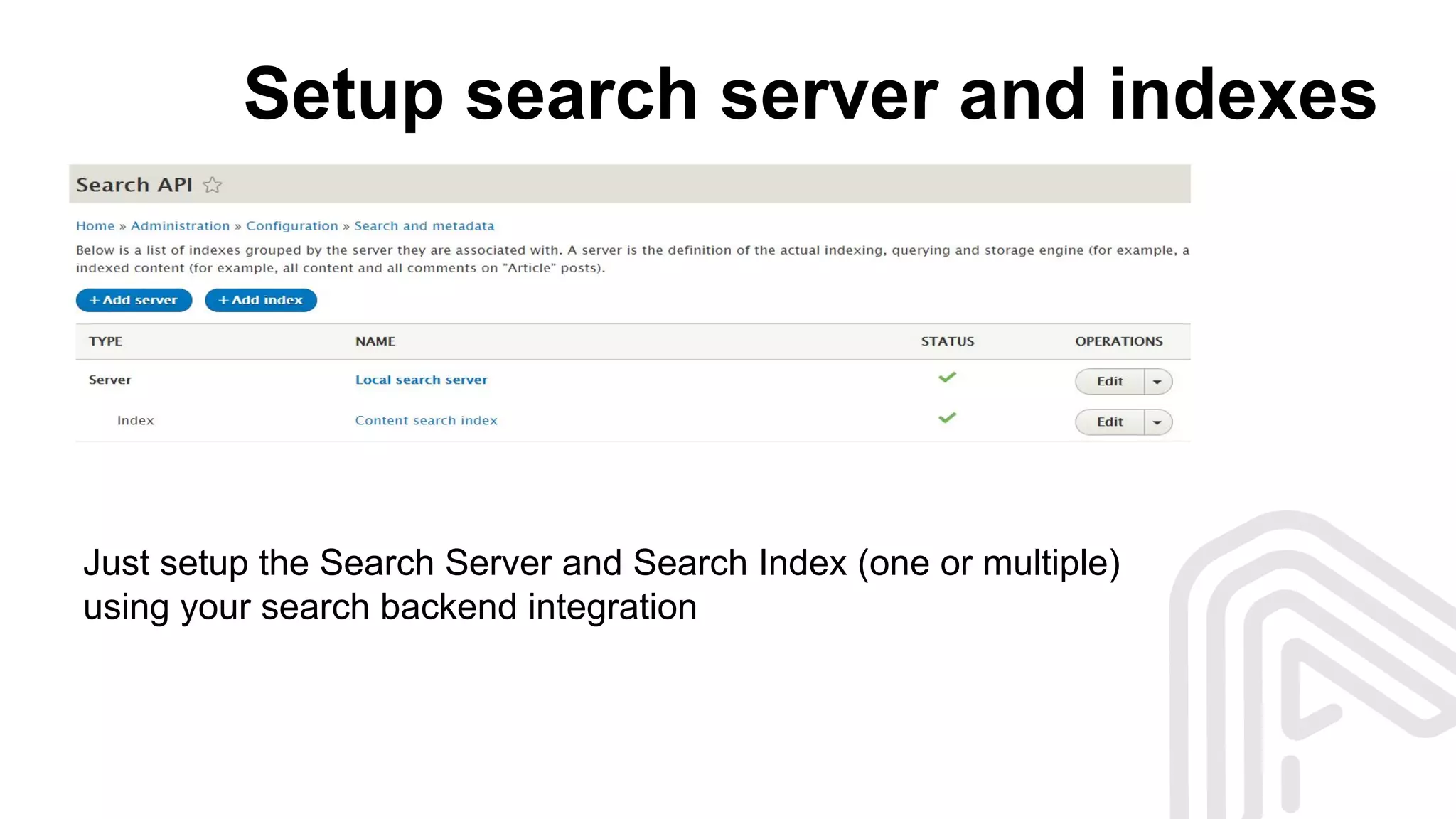Edit the Local search server
This screenshot has width=1456, height=819.
[1110, 381]
